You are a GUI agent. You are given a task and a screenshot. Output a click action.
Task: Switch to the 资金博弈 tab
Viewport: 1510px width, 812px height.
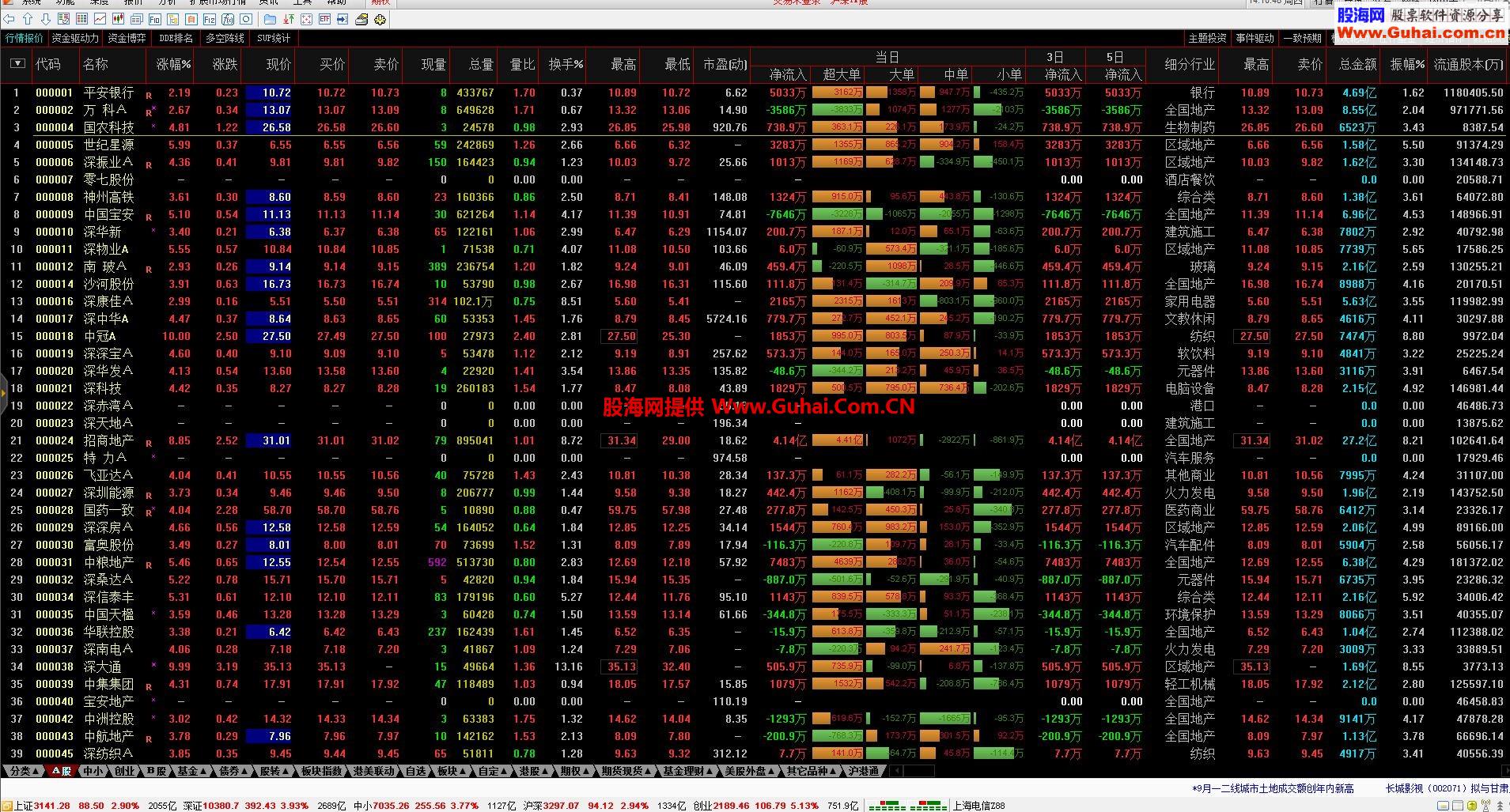(127, 38)
